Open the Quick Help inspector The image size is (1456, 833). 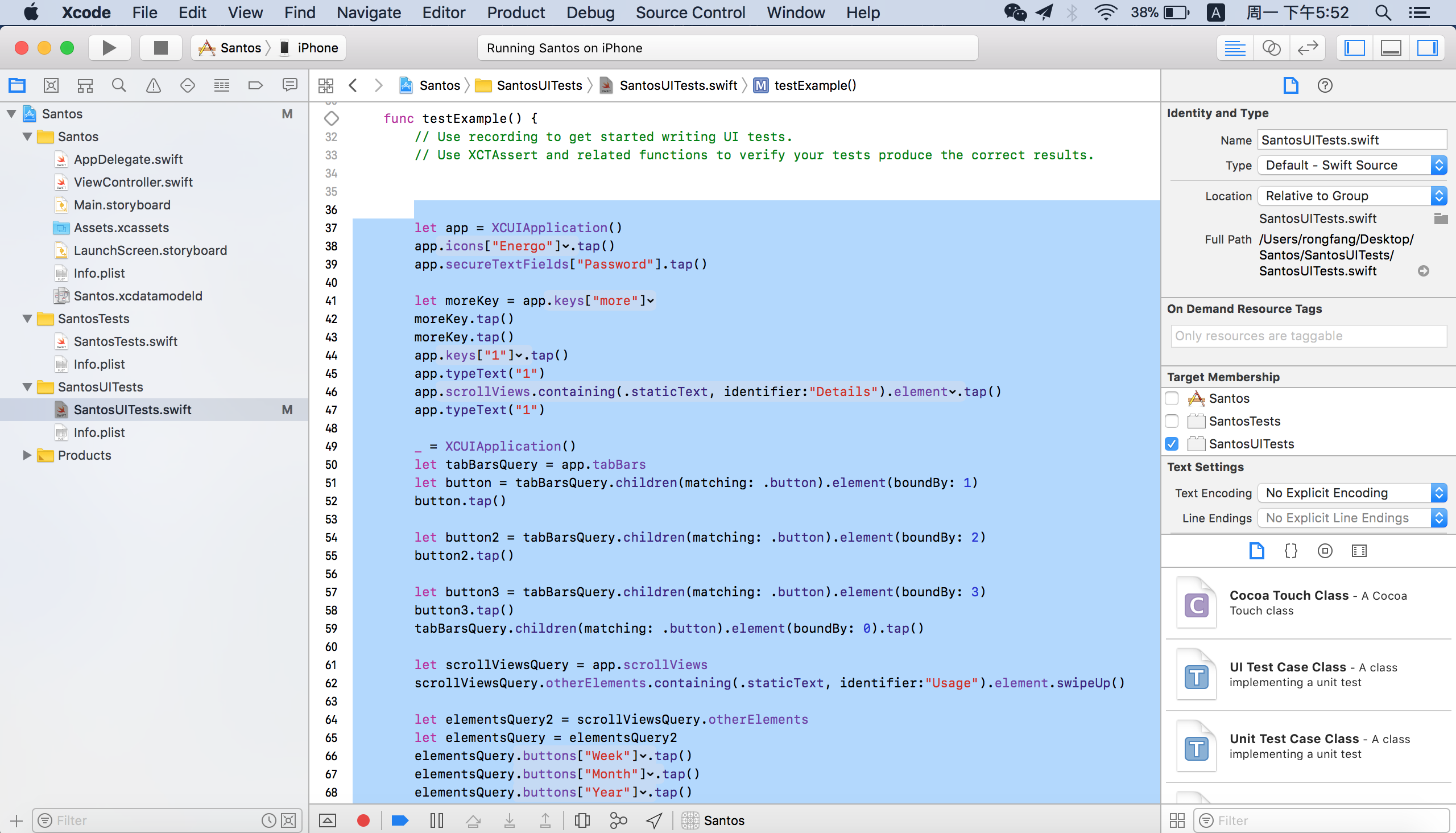pos(1325,86)
